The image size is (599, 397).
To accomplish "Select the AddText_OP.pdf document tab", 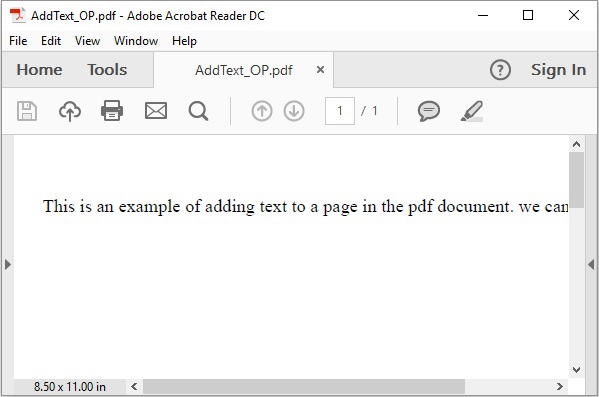I will click(244, 70).
